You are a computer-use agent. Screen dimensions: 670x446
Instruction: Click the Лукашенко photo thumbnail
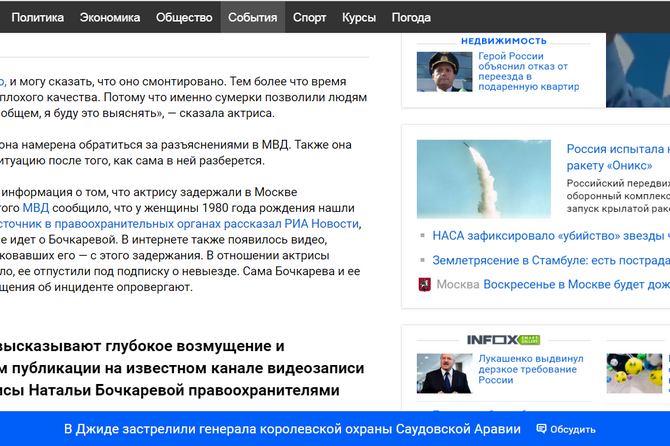444,372
